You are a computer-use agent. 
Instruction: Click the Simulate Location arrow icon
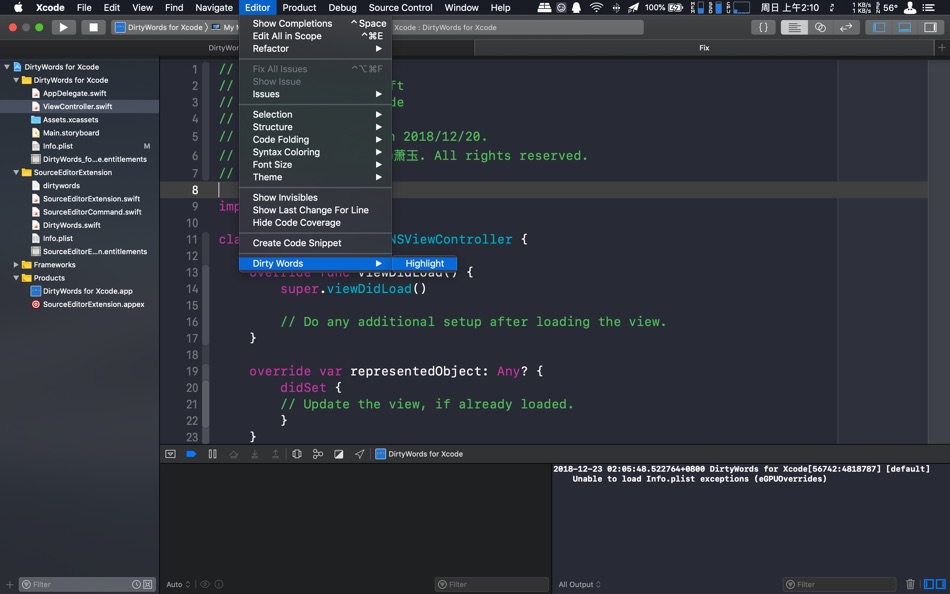pyautogui.click(x=359, y=454)
